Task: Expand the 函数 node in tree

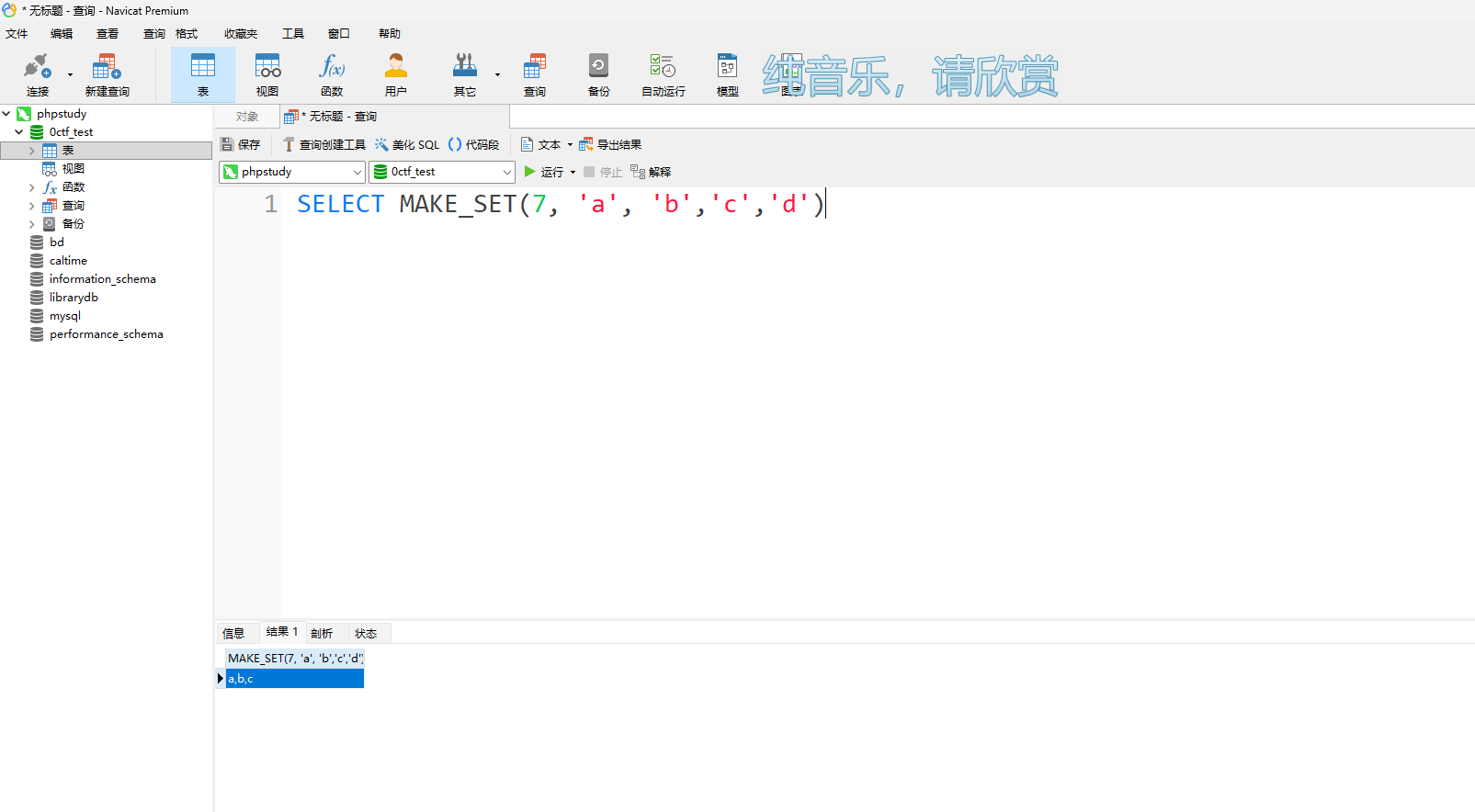Action: [x=32, y=187]
